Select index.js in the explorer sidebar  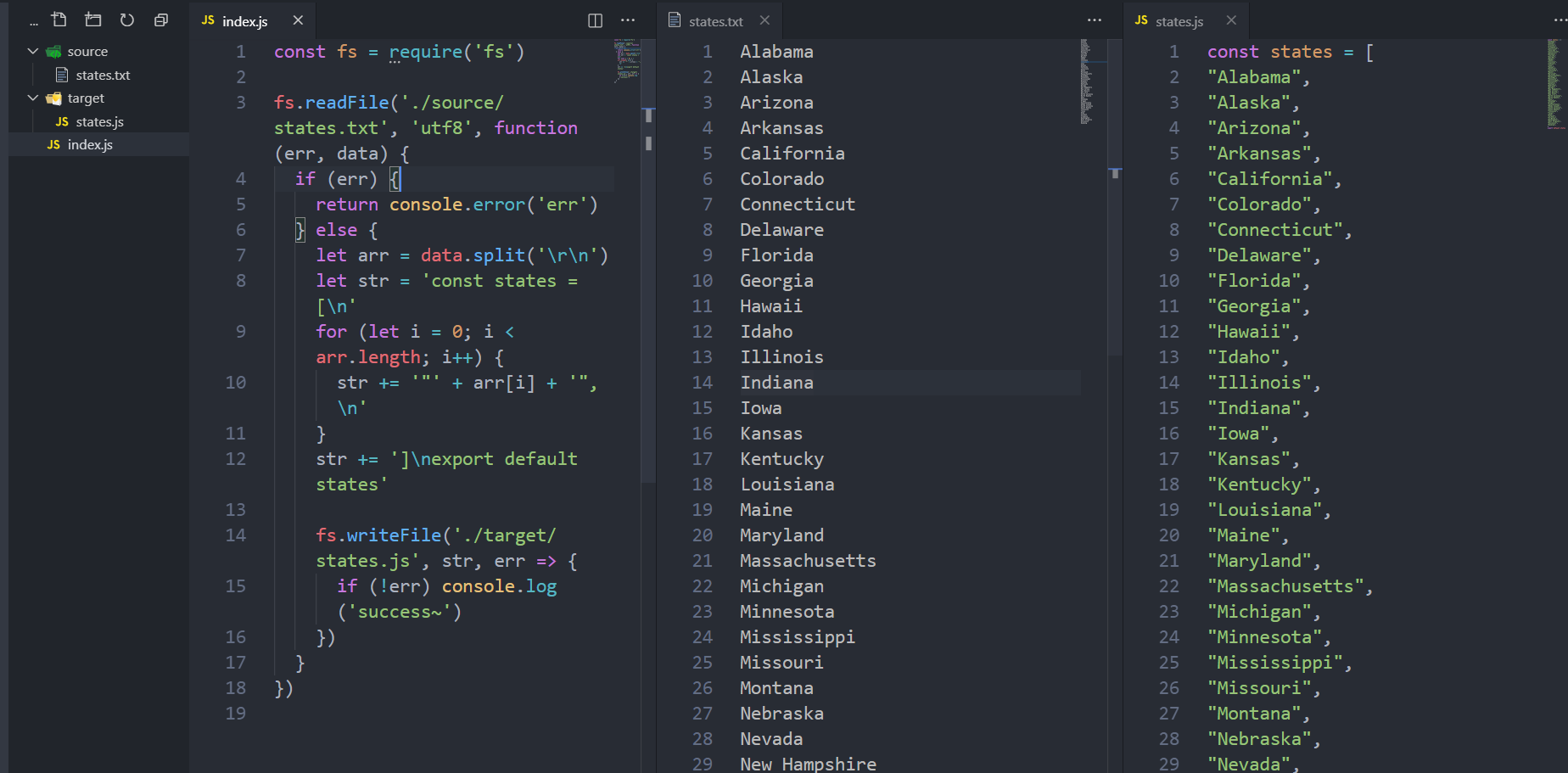(88, 144)
